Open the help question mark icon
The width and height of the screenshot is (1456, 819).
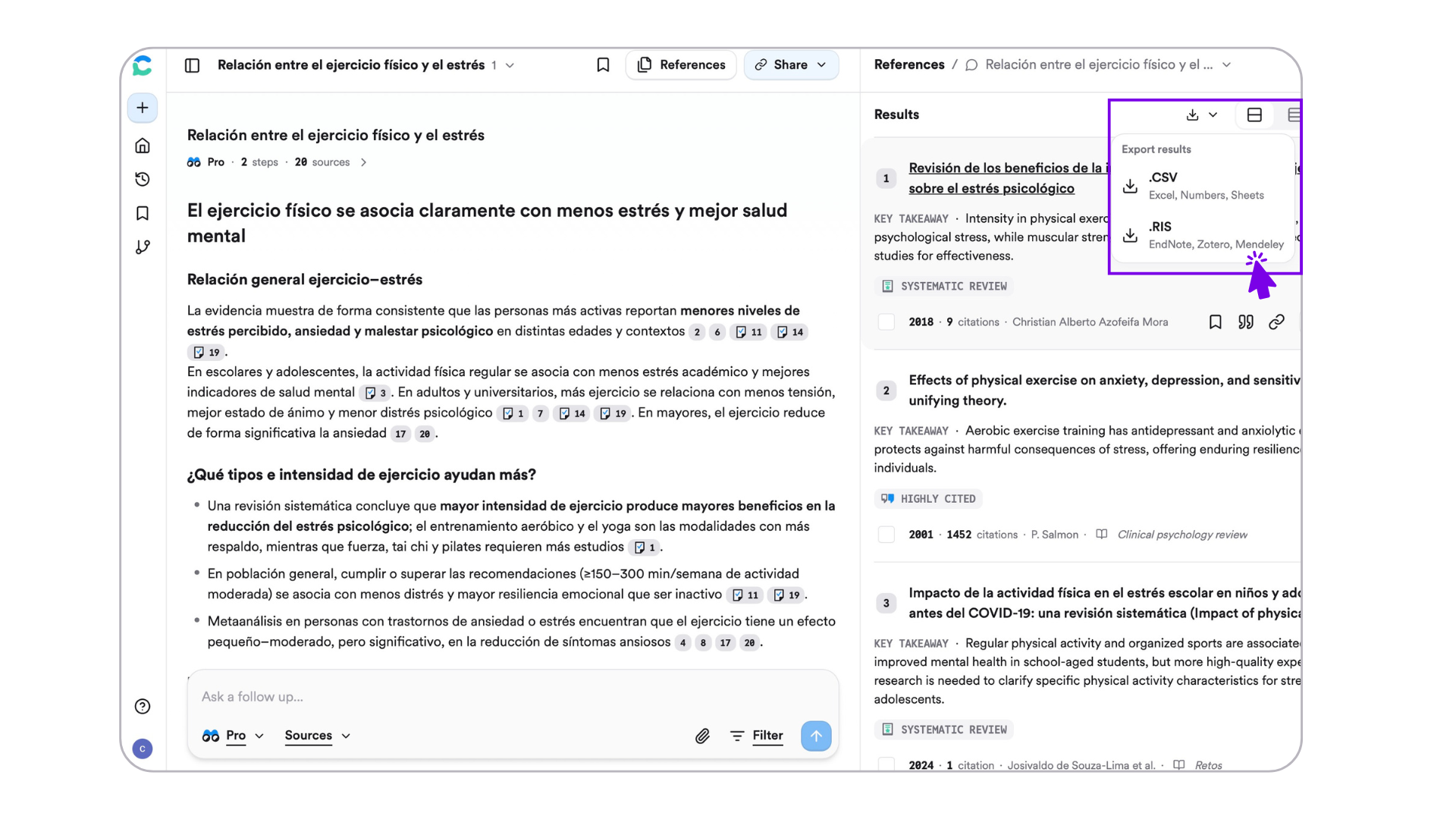[142, 706]
